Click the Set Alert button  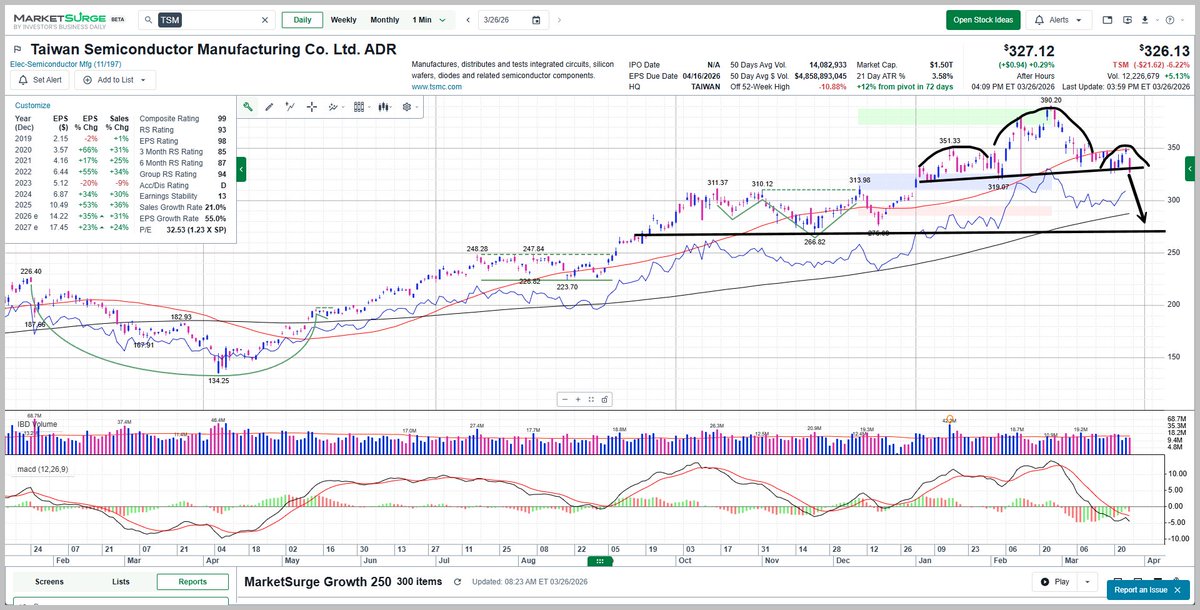click(x=40, y=80)
